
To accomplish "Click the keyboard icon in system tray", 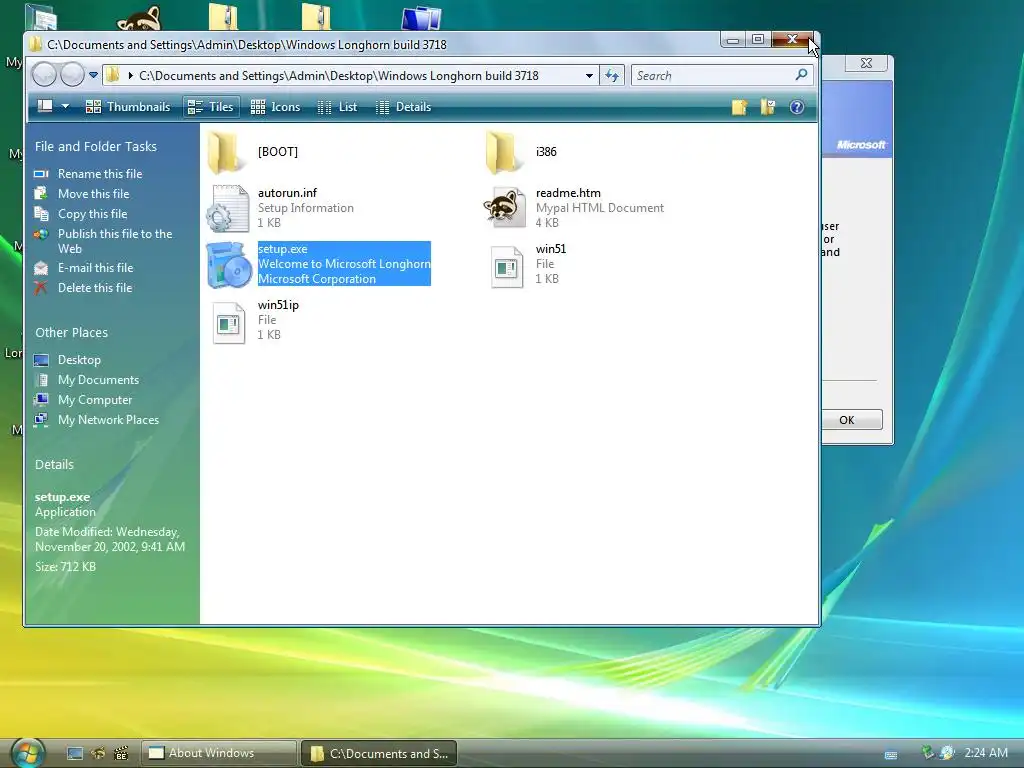I will click(x=891, y=754).
